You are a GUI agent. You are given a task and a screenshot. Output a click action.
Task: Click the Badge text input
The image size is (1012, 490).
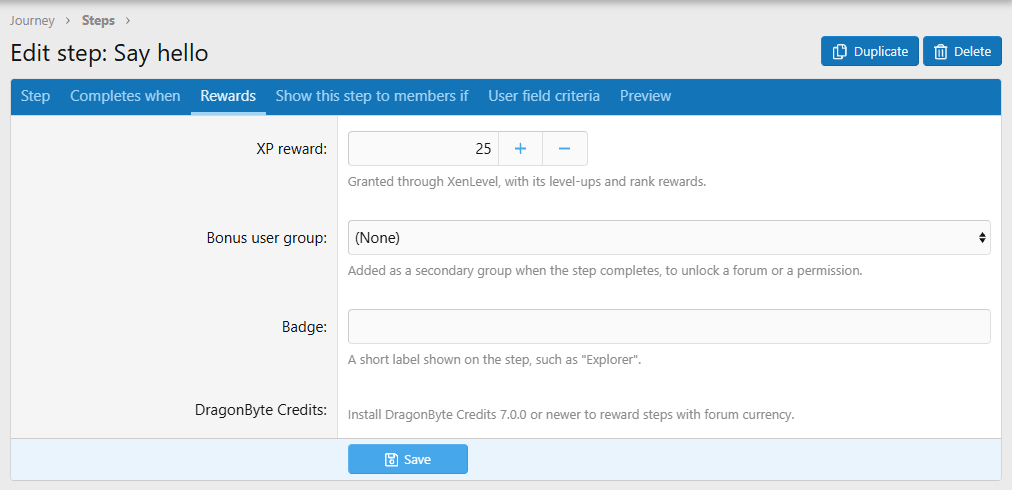669,327
